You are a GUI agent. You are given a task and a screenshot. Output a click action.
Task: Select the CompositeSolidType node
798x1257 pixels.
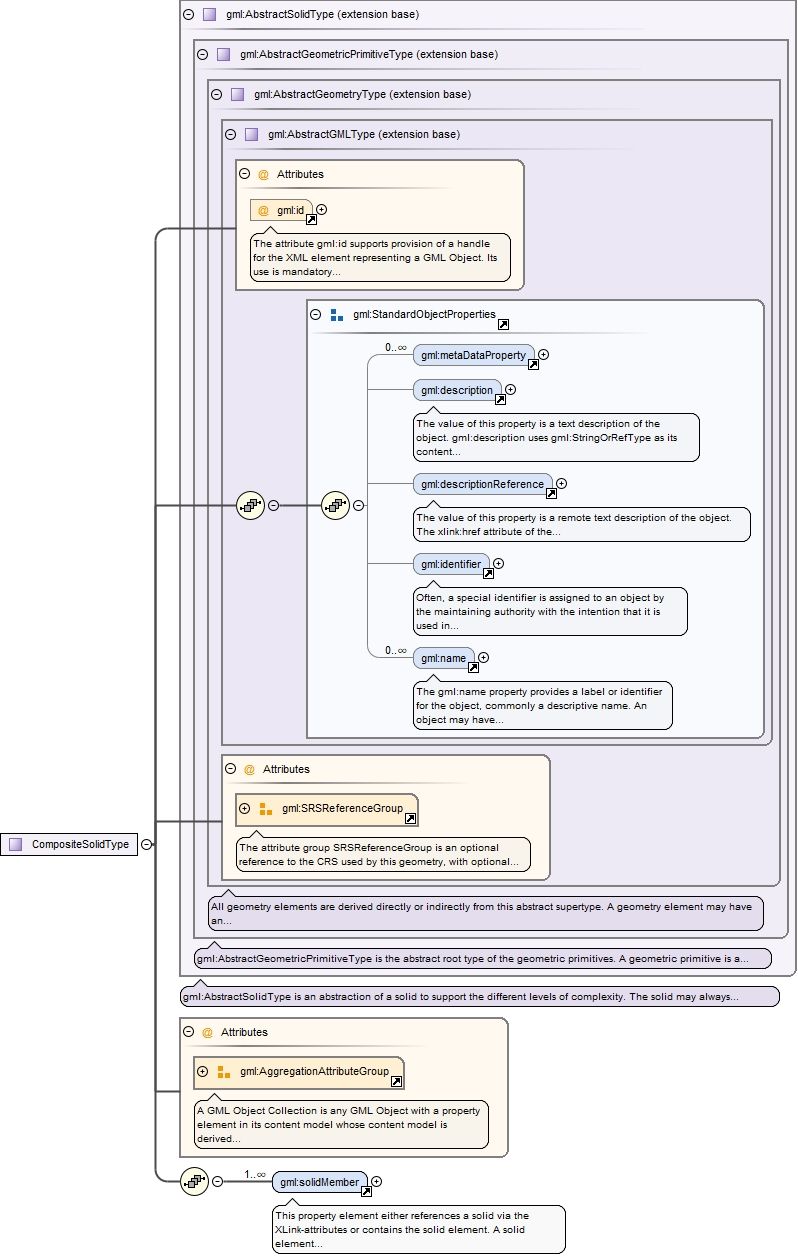[x=69, y=844]
